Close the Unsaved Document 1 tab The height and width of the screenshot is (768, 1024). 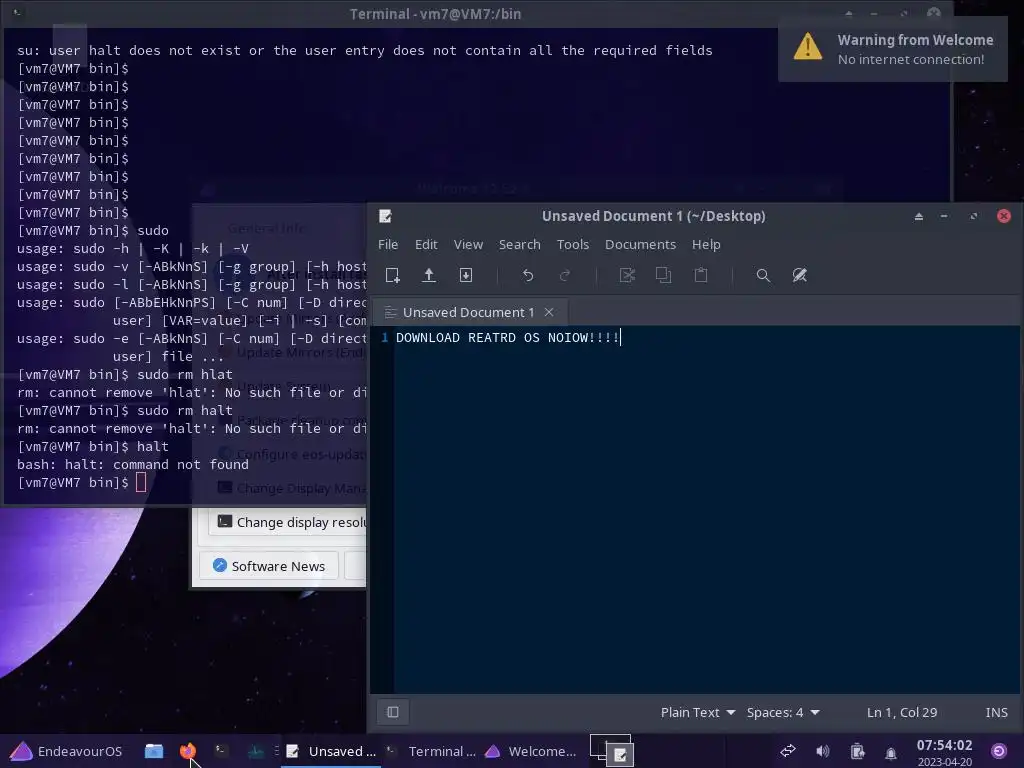549,312
